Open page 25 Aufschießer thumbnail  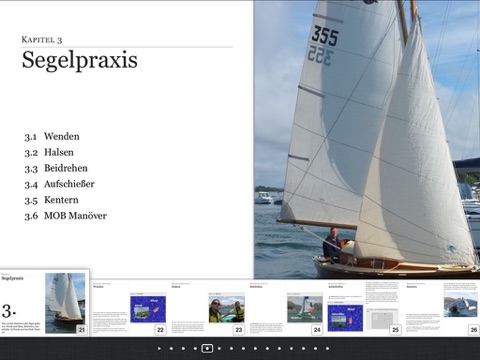coord(364,308)
